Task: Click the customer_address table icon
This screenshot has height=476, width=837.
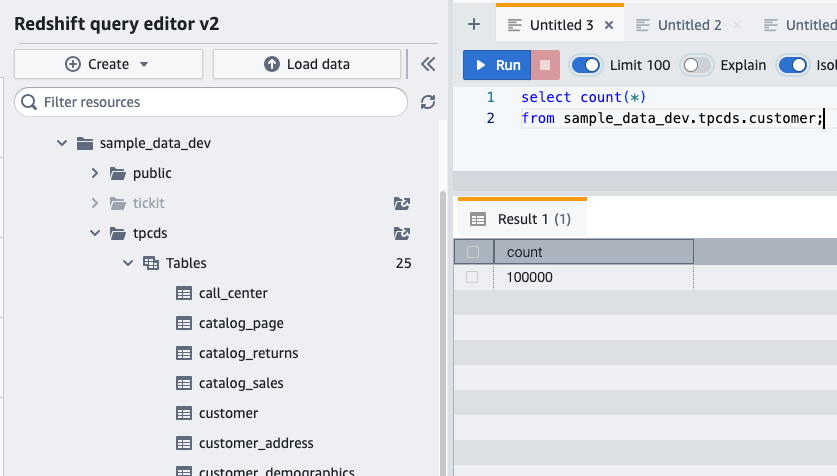Action: (184, 443)
